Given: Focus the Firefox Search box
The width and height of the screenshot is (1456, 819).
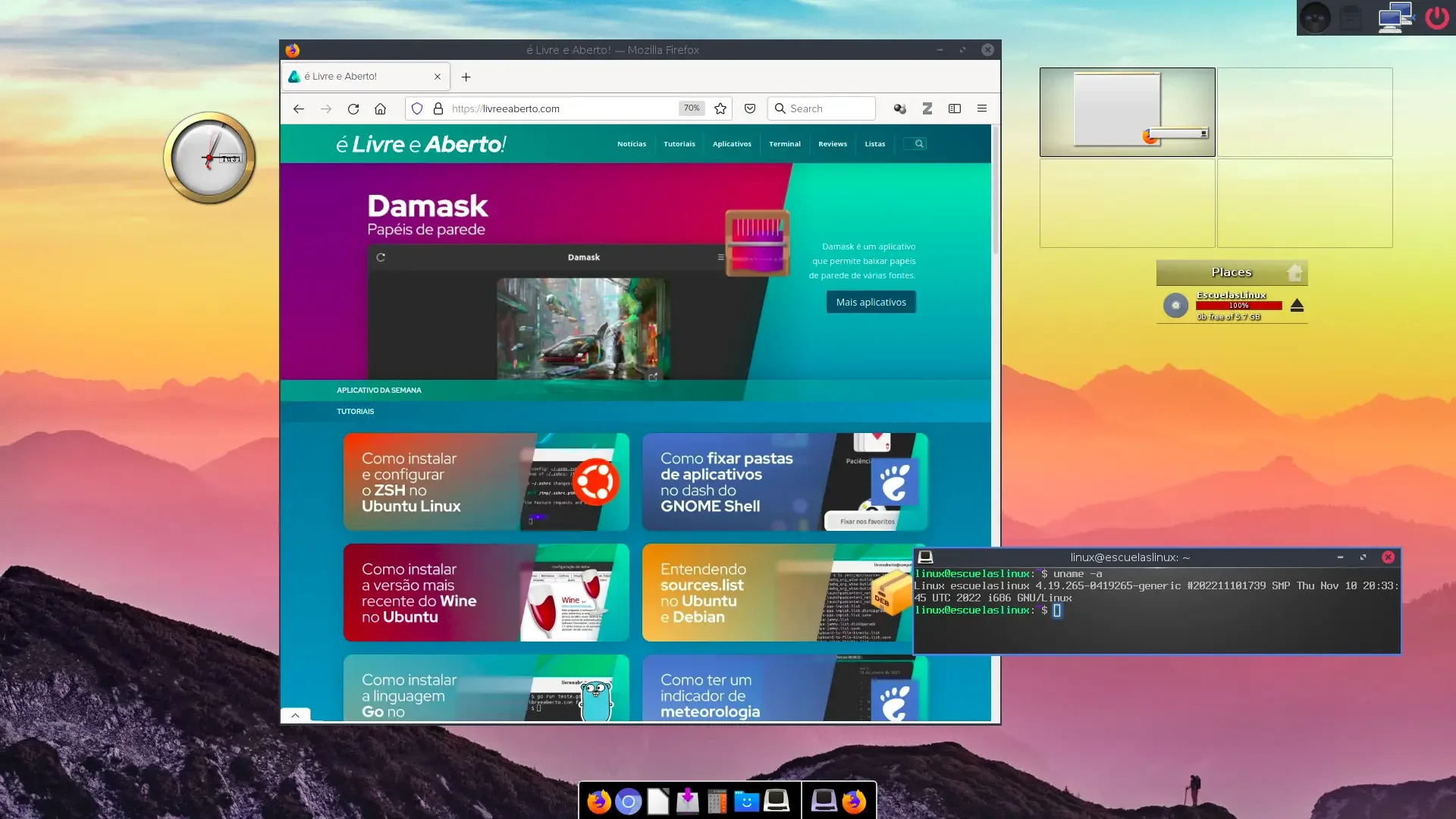Looking at the screenshot, I should 822,109.
